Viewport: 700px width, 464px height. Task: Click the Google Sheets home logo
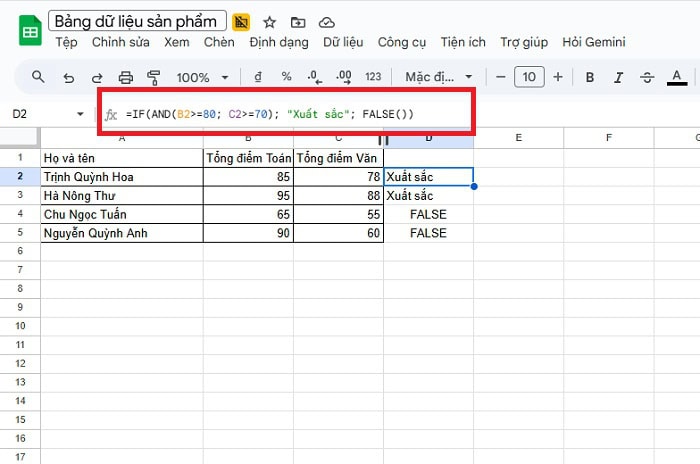click(x=29, y=29)
